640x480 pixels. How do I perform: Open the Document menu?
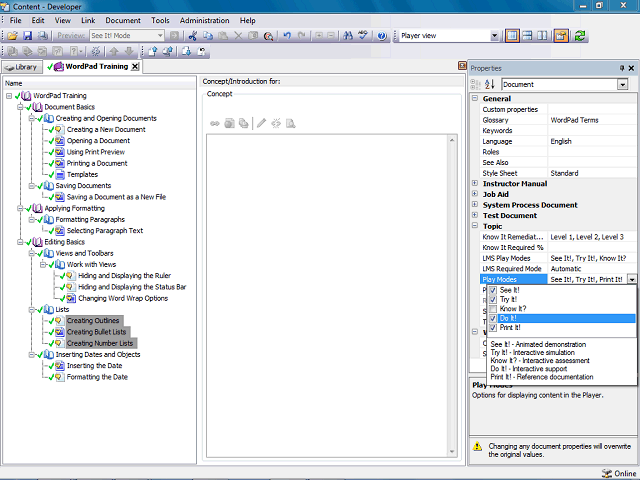[123, 20]
